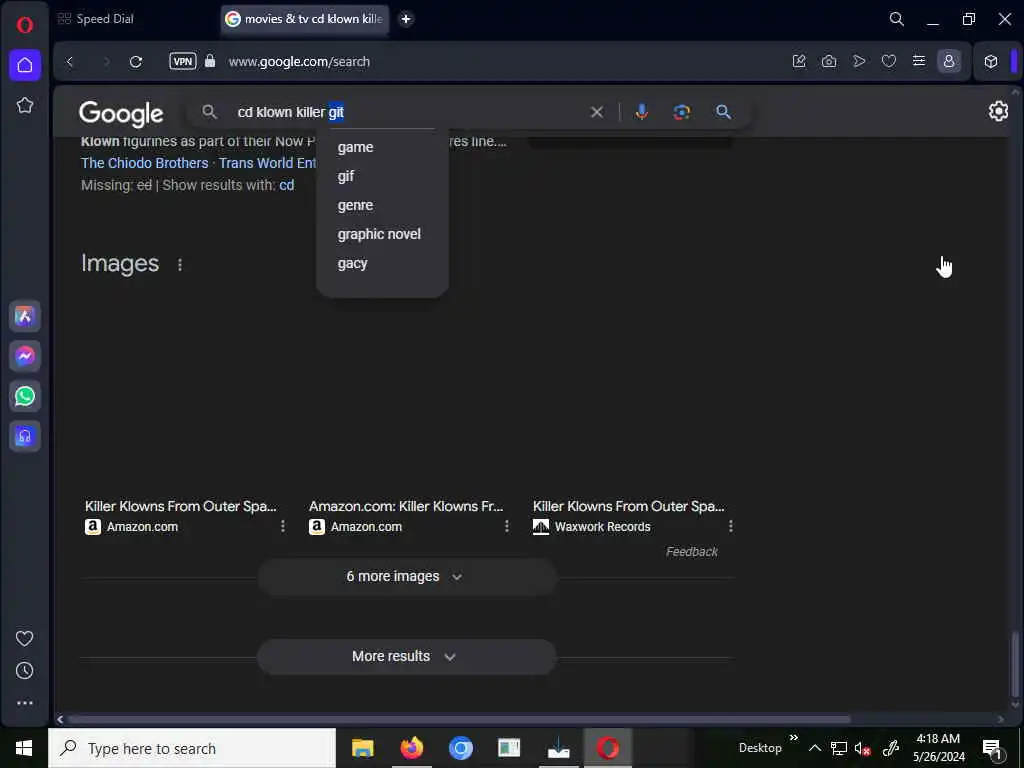Open the Pinboards heart at sidebar bottom

coord(25,638)
